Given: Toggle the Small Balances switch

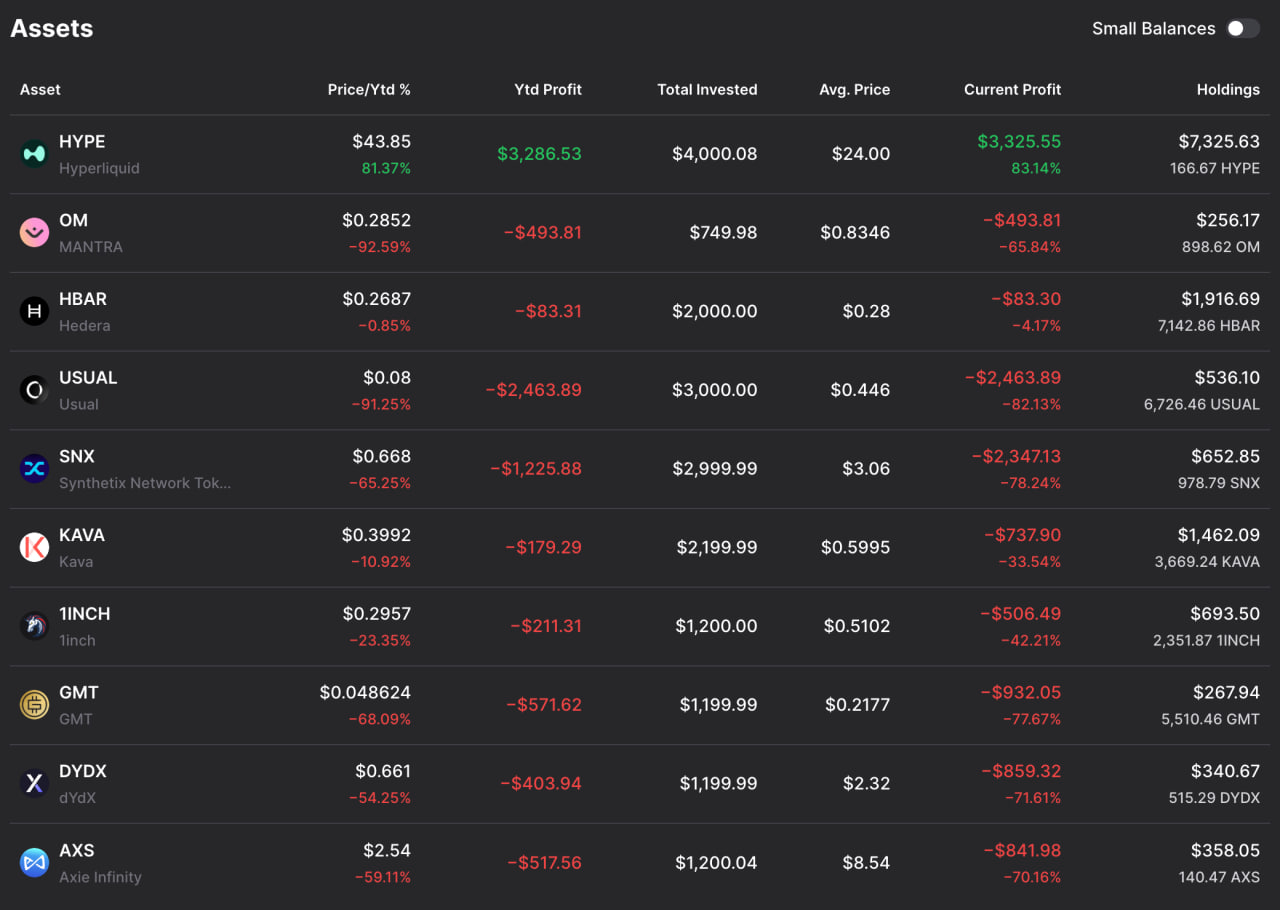Looking at the screenshot, I should pos(1243,28).
